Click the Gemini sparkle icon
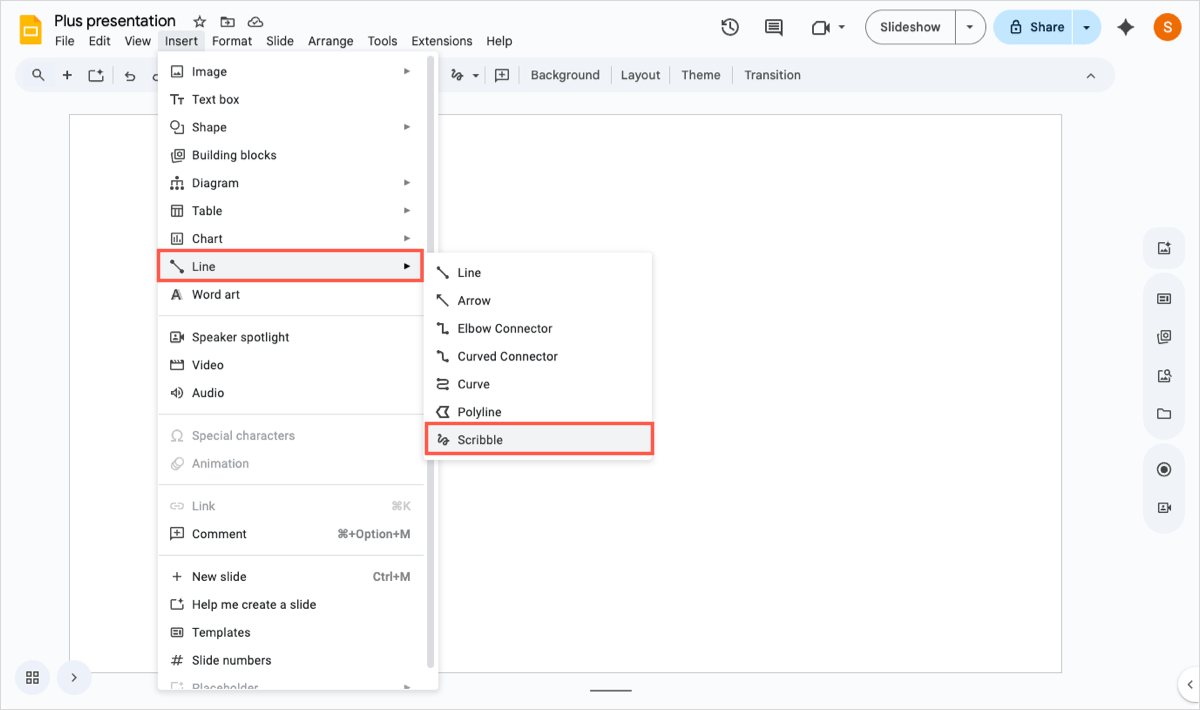Viewport: 1200px width, 710px height. coord(1126,27)
